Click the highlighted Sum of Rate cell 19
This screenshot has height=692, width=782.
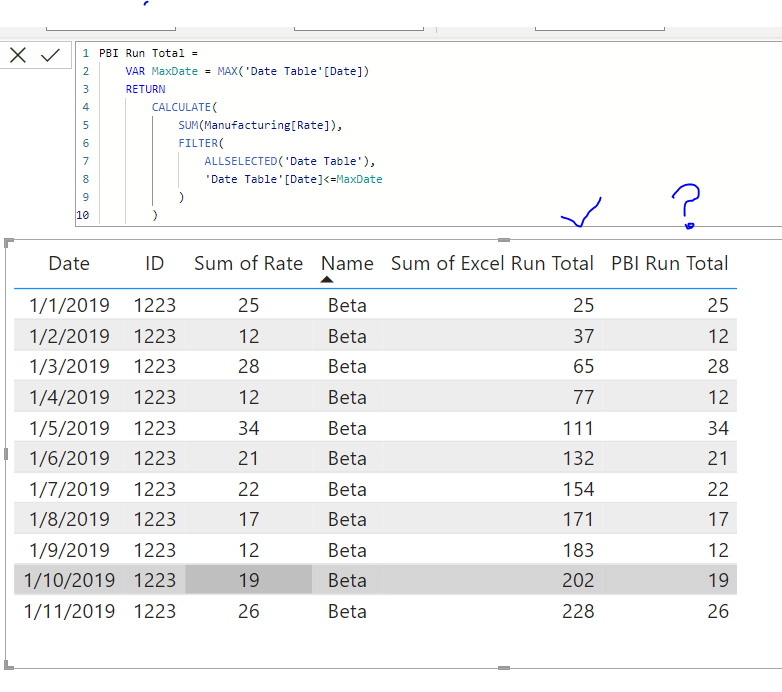click(x=248, y=580)
